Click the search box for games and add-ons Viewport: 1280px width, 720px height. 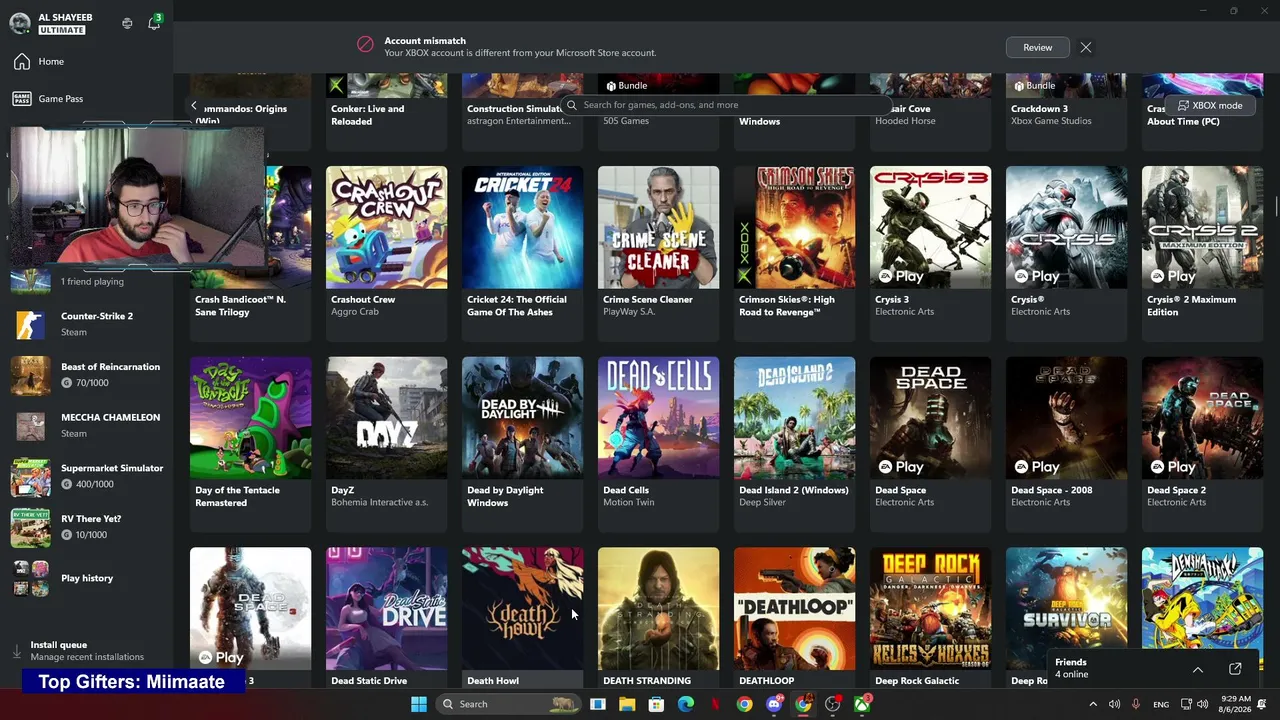tap(726, 105)
